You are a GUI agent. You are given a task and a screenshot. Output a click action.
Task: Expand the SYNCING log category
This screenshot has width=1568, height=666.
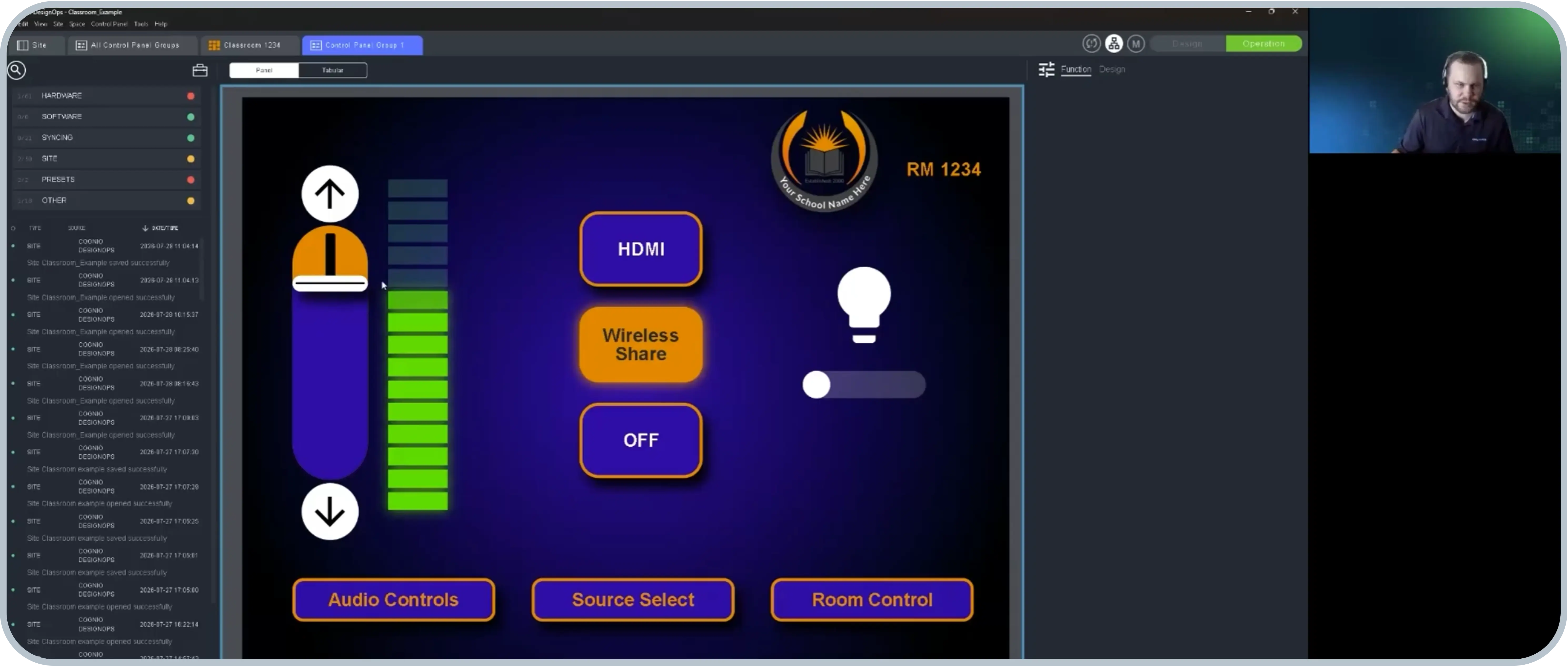(107, 137)
